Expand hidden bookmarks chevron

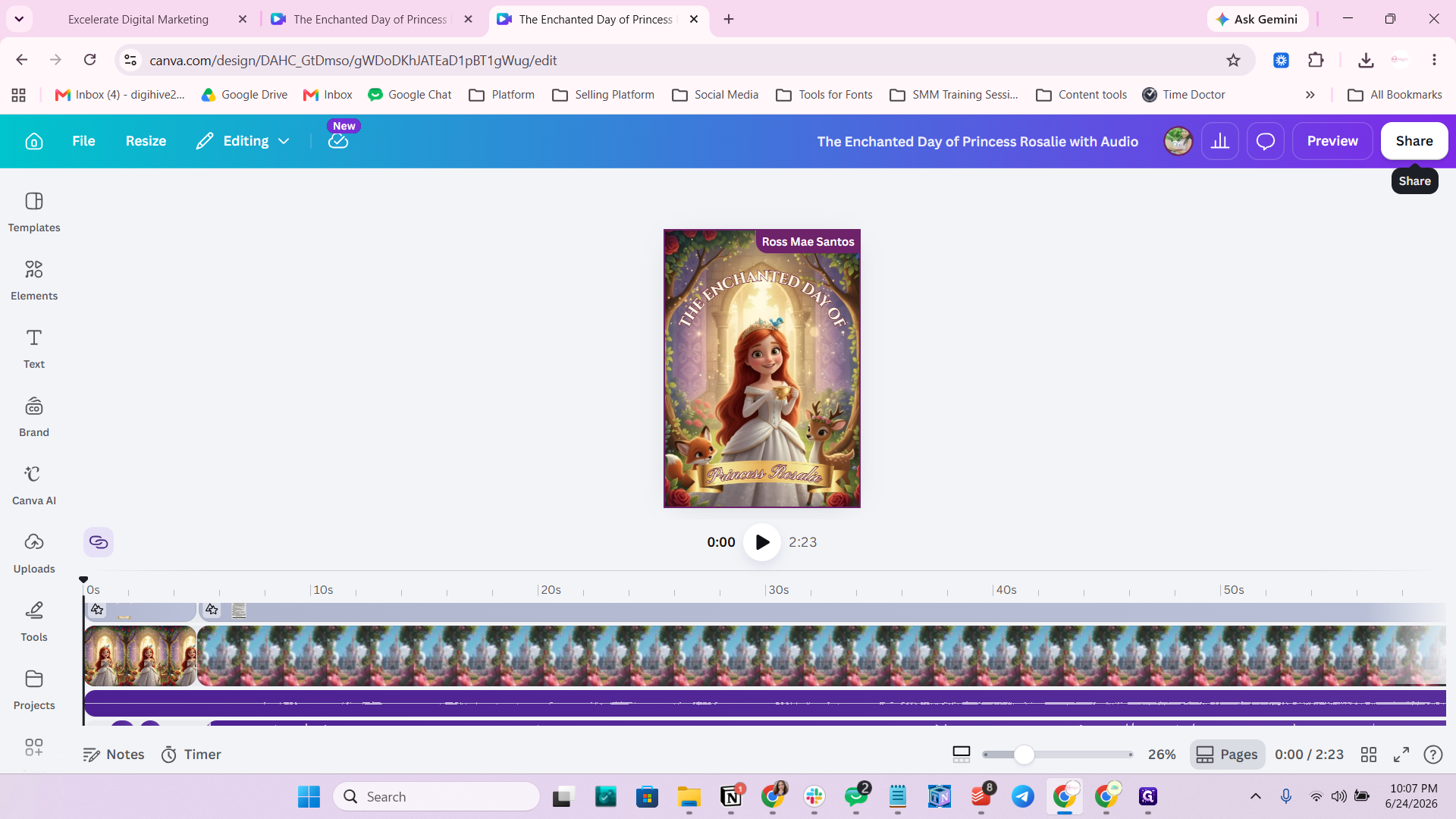1310,95
